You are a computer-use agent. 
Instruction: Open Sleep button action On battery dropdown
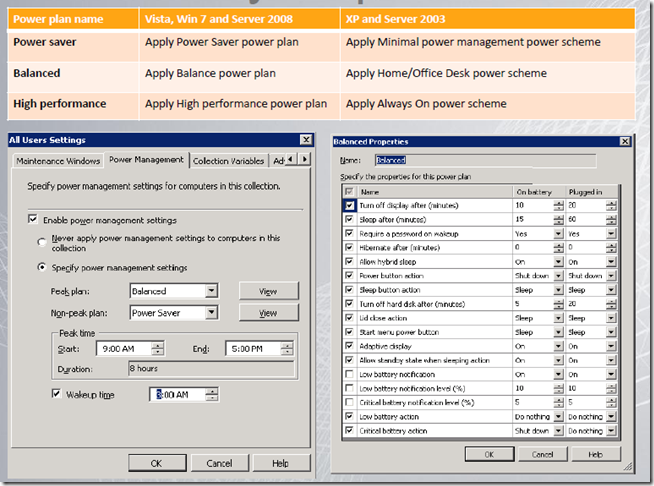[x=558, y=290]
